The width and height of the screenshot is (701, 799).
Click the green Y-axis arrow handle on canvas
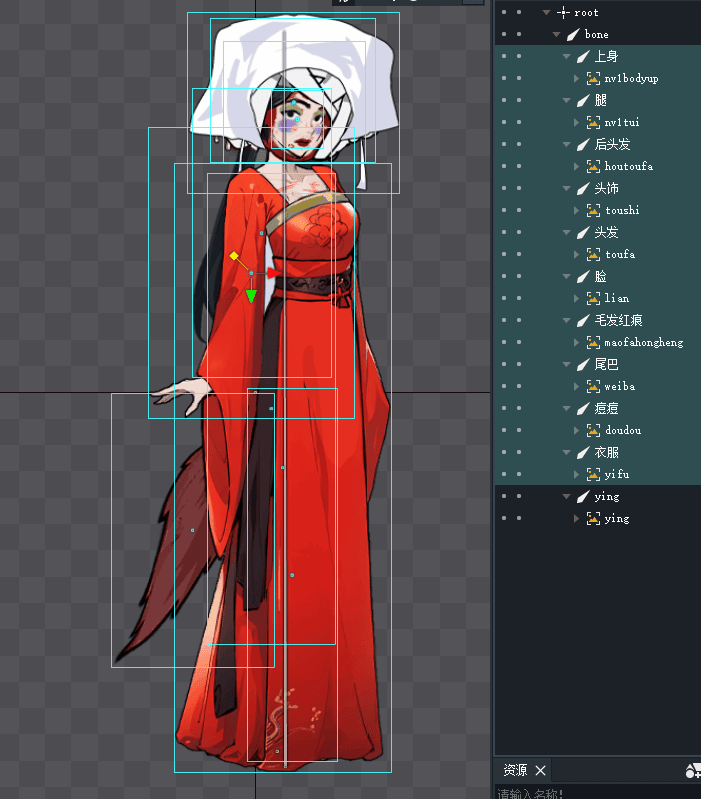(x=251, y=296)
